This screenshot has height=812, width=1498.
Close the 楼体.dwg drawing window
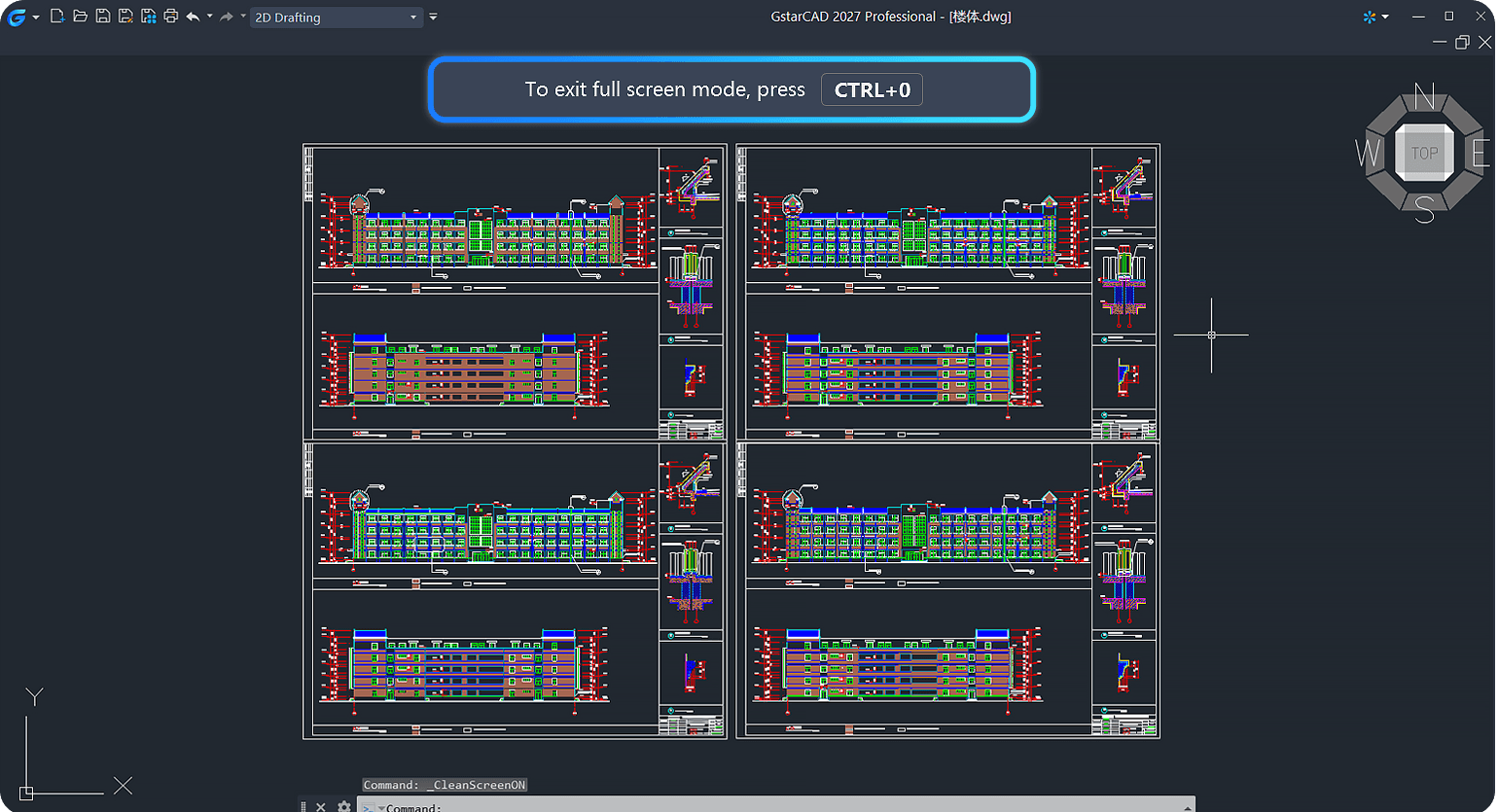1484,43
